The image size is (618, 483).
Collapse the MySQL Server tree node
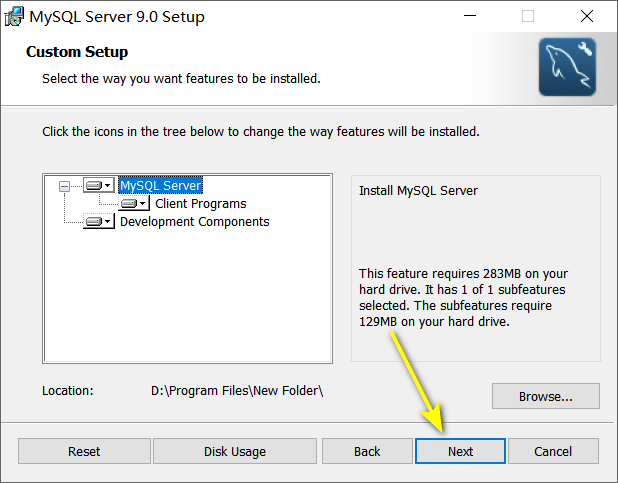pyautogui.click(x=64, y=186)
